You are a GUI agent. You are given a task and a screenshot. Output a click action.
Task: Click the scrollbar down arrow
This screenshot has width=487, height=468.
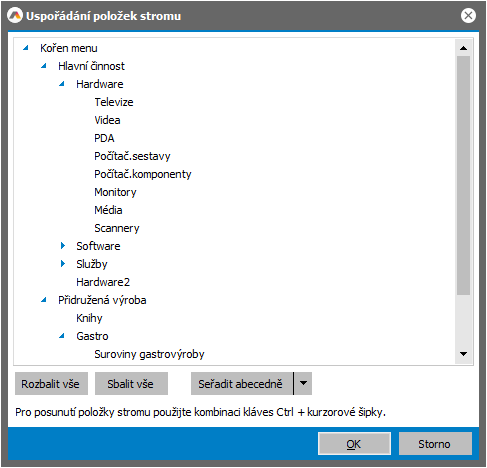(463, 354)
